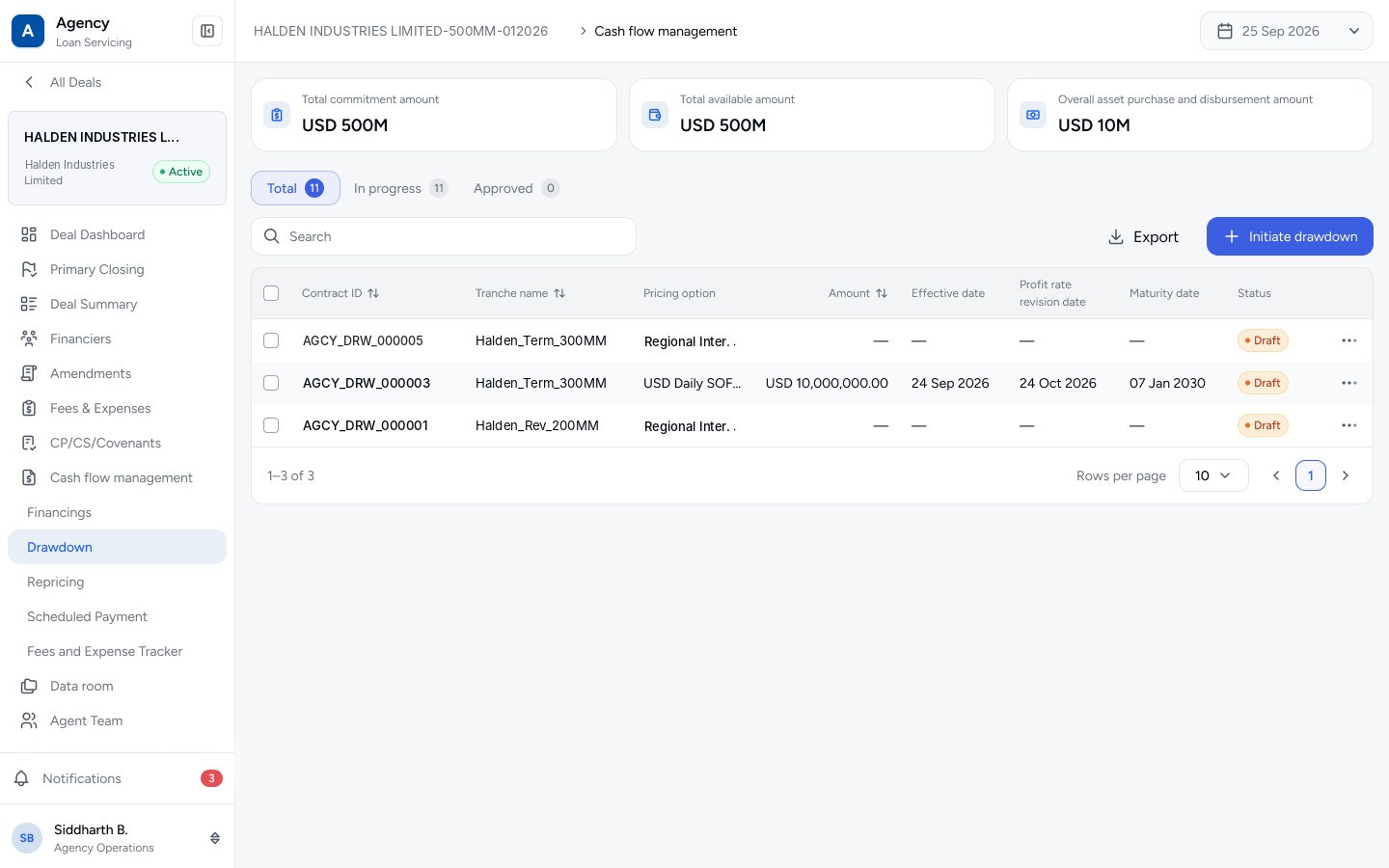This screenshot has width=1389, height=868.
Task: Open row actions for AGCY_DRW_000003
Action: (1349, 383)
